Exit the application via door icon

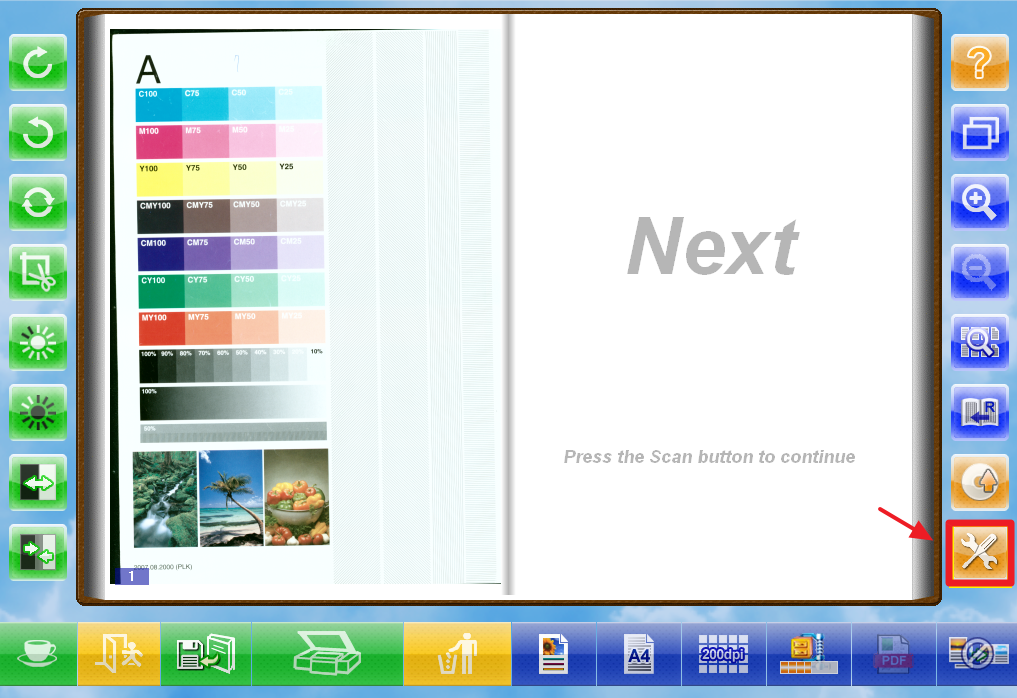point(118,655)
